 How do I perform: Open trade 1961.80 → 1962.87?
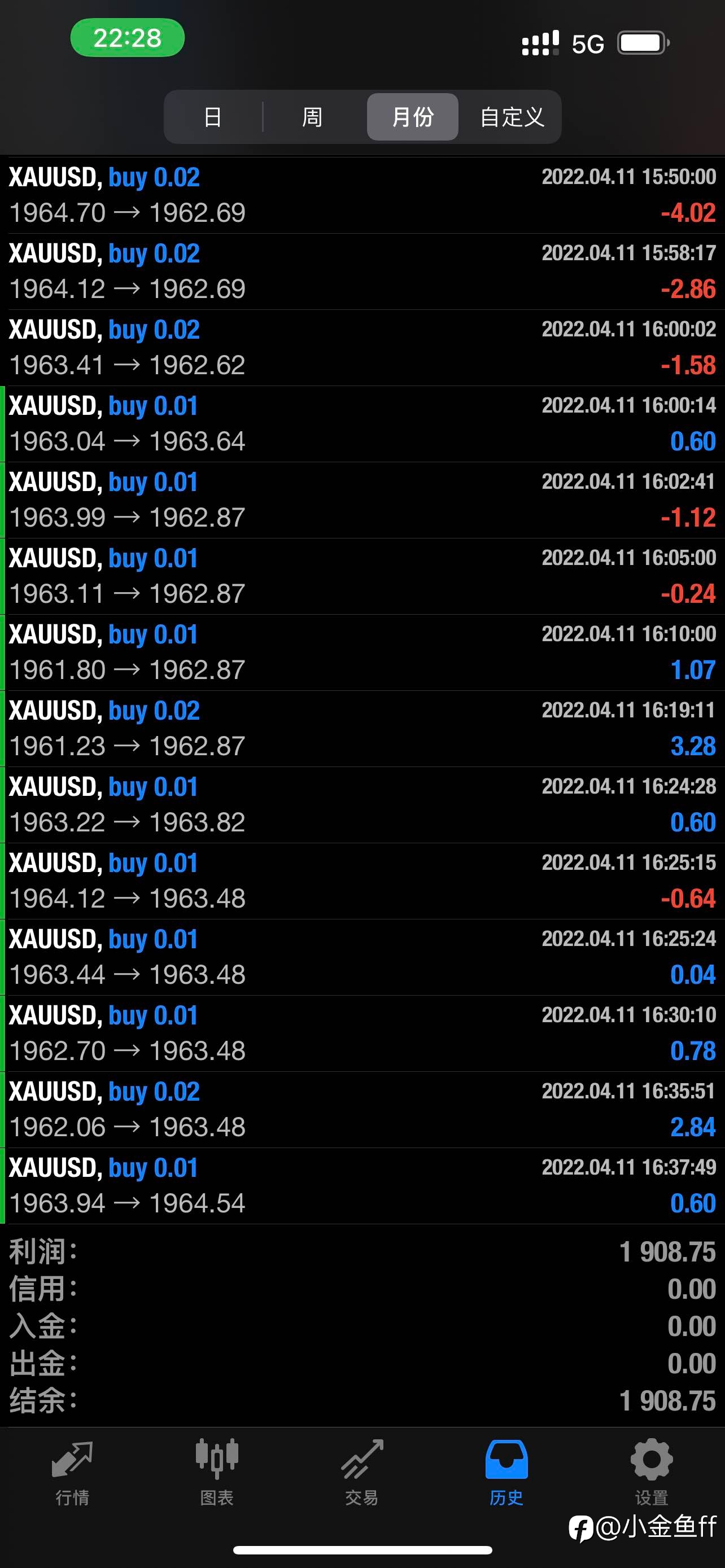click(x=362, y=652)
